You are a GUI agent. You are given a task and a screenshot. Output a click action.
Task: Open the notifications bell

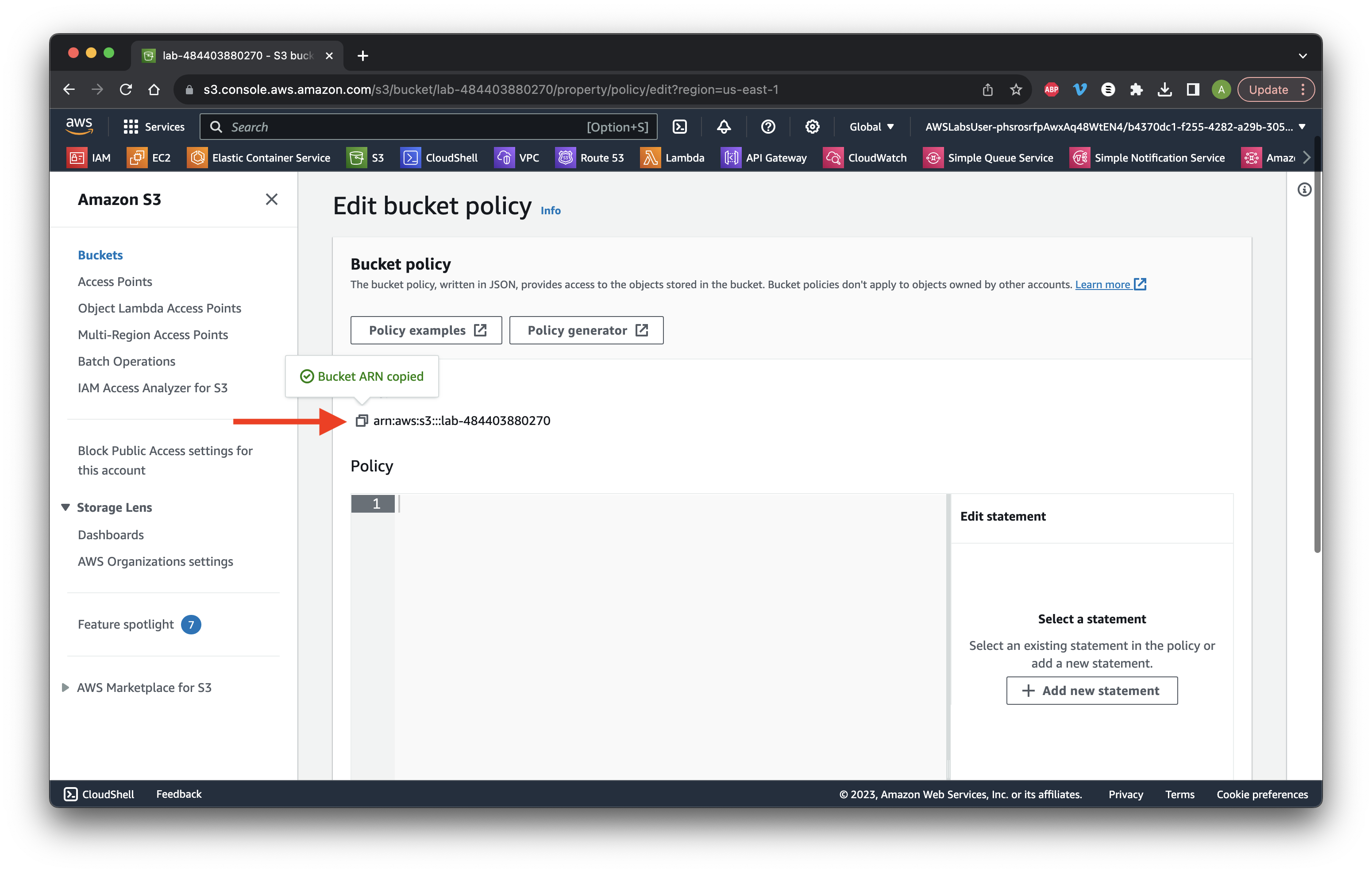coord(724,127)
